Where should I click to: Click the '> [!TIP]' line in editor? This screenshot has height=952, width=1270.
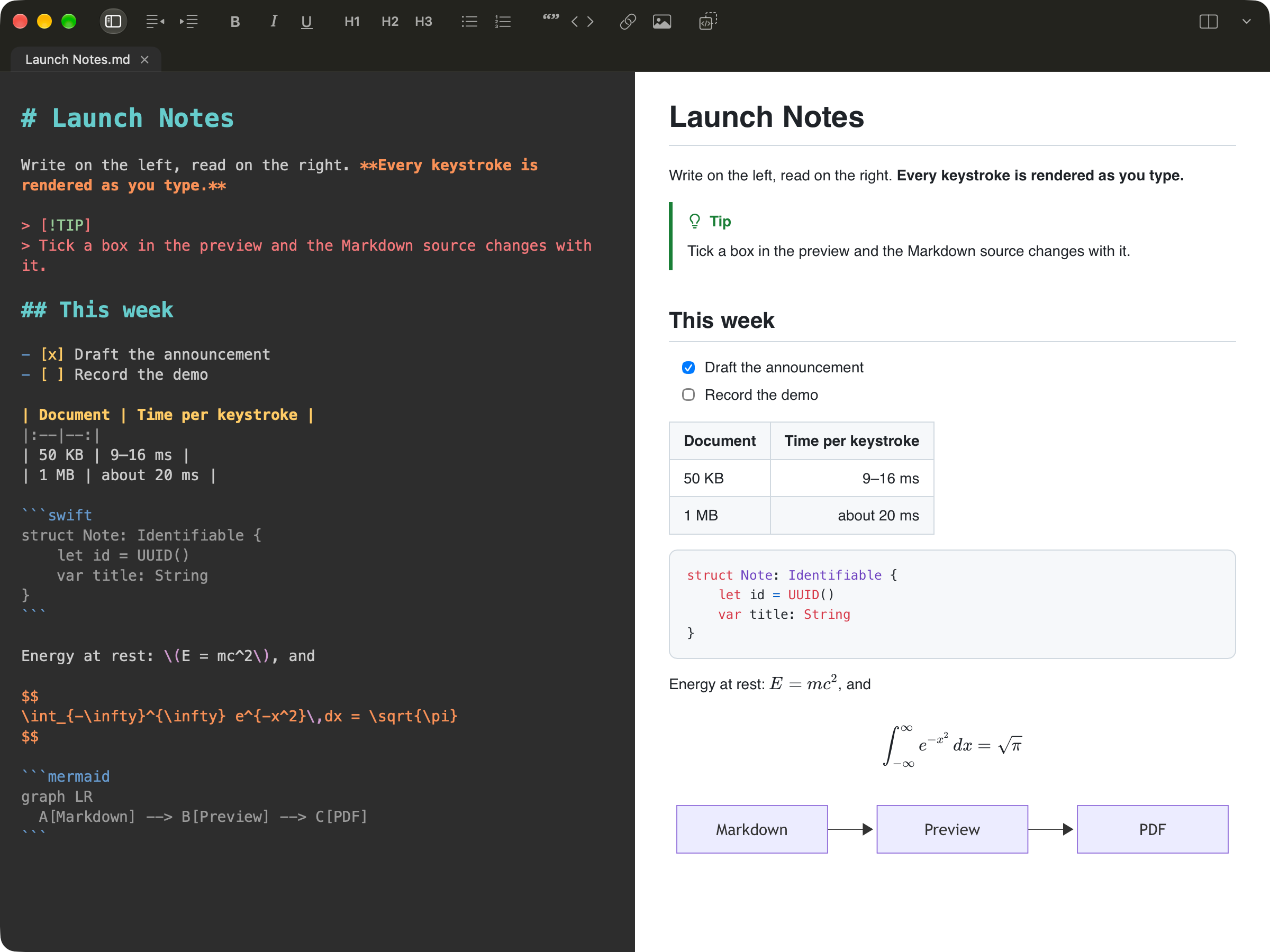[56, 225]
